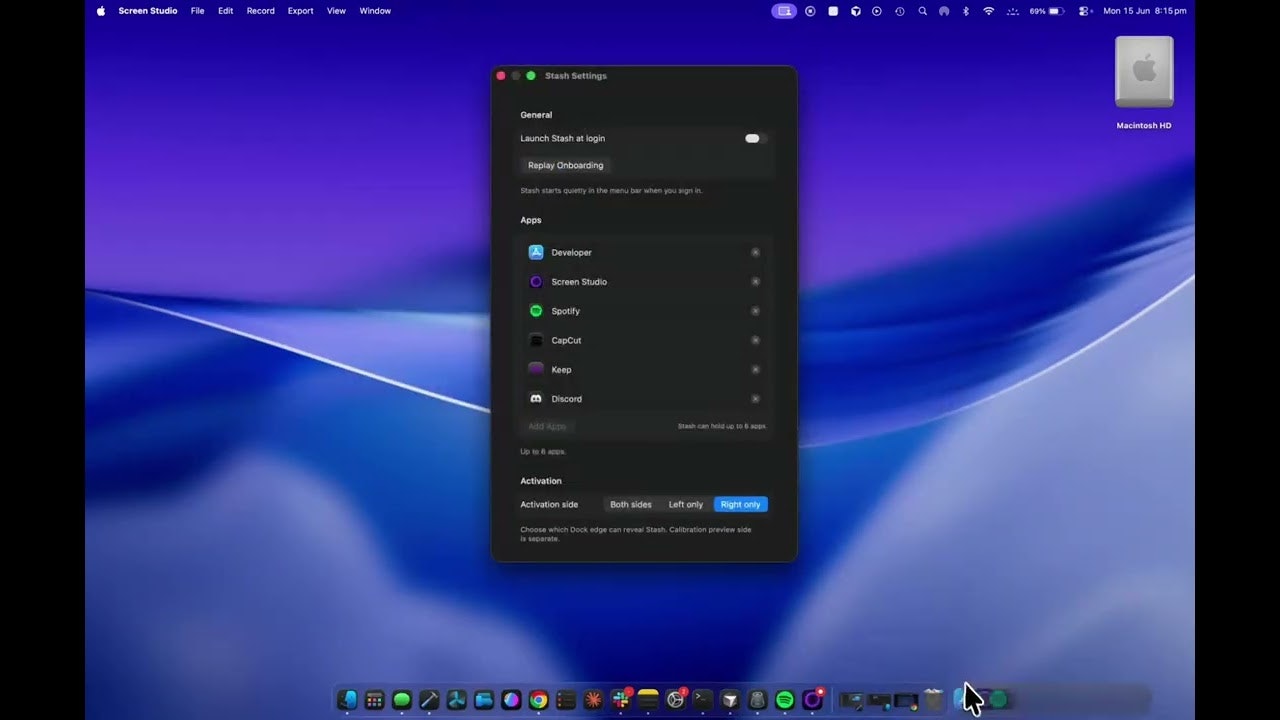Click the CapCut icon in apps list
Image resolution: width=1280 pixels, height=720 pixels.
point(536,340)
